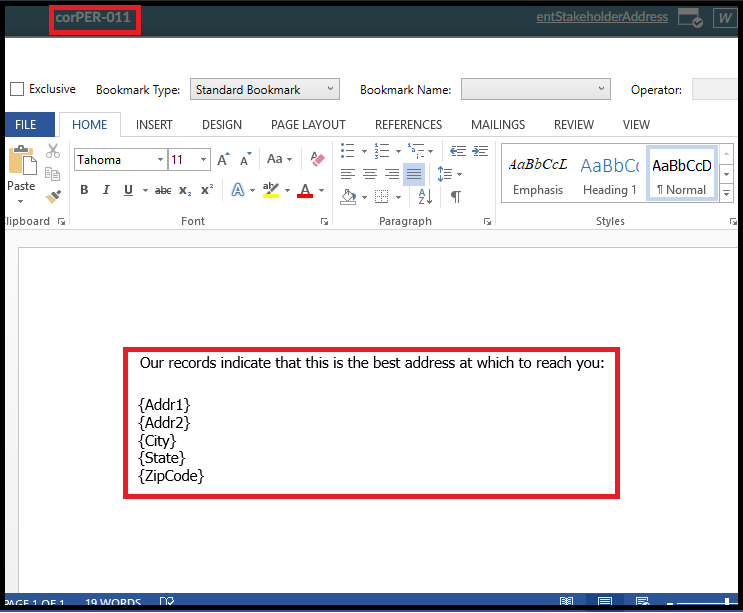Open the VIEW tab

pyautogui.click(x=636, y=125)
